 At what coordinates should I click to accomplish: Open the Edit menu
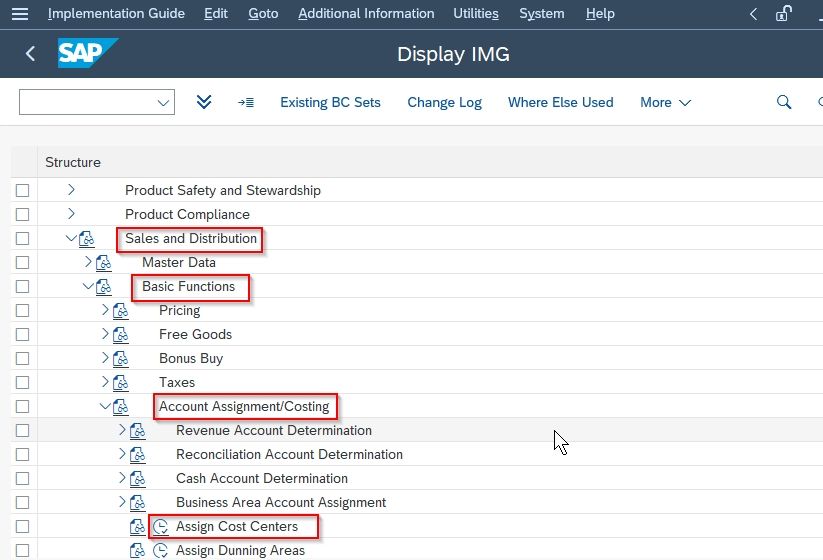point(216,14)
